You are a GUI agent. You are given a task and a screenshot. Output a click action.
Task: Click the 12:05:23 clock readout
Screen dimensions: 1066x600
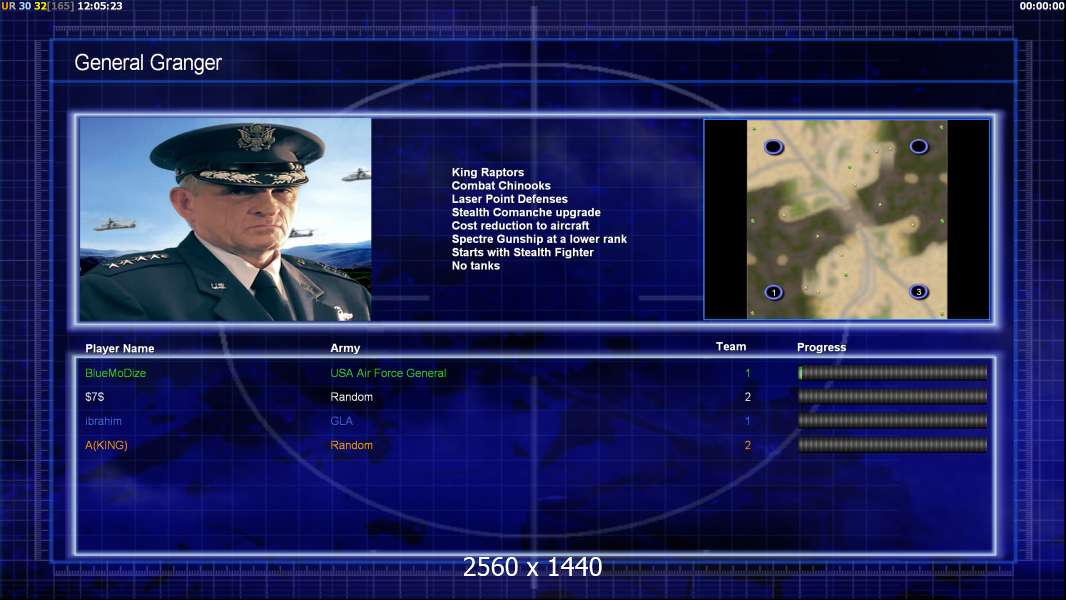coord(100,6)
